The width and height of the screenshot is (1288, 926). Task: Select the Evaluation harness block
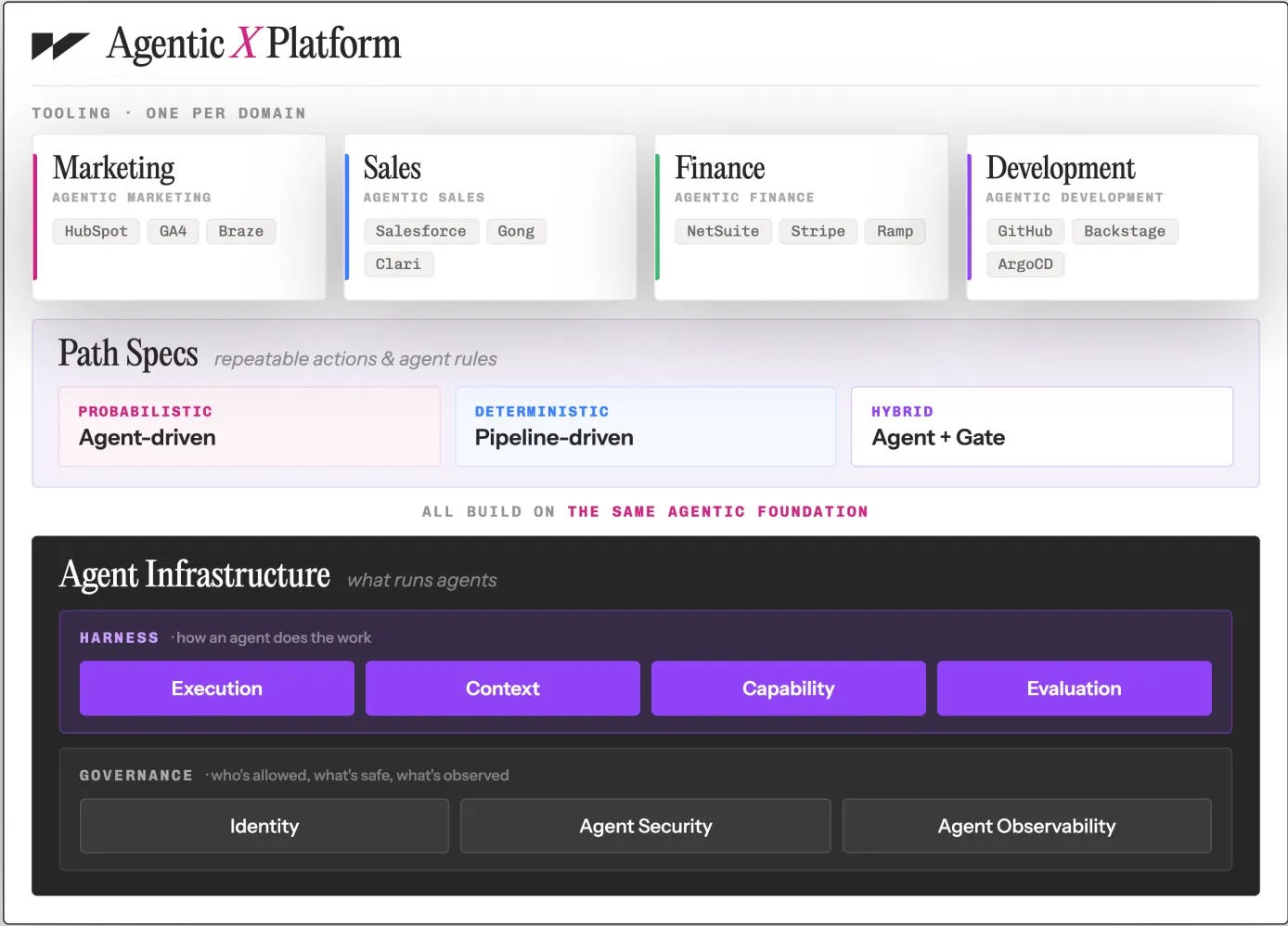coord(1075,688)
